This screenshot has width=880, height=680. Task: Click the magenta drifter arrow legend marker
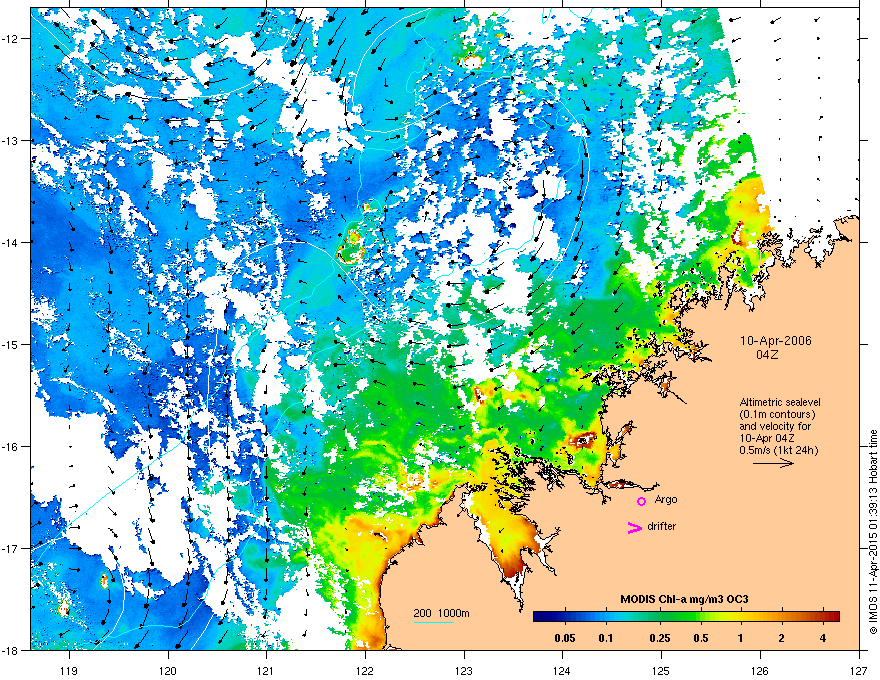point(634,527)
